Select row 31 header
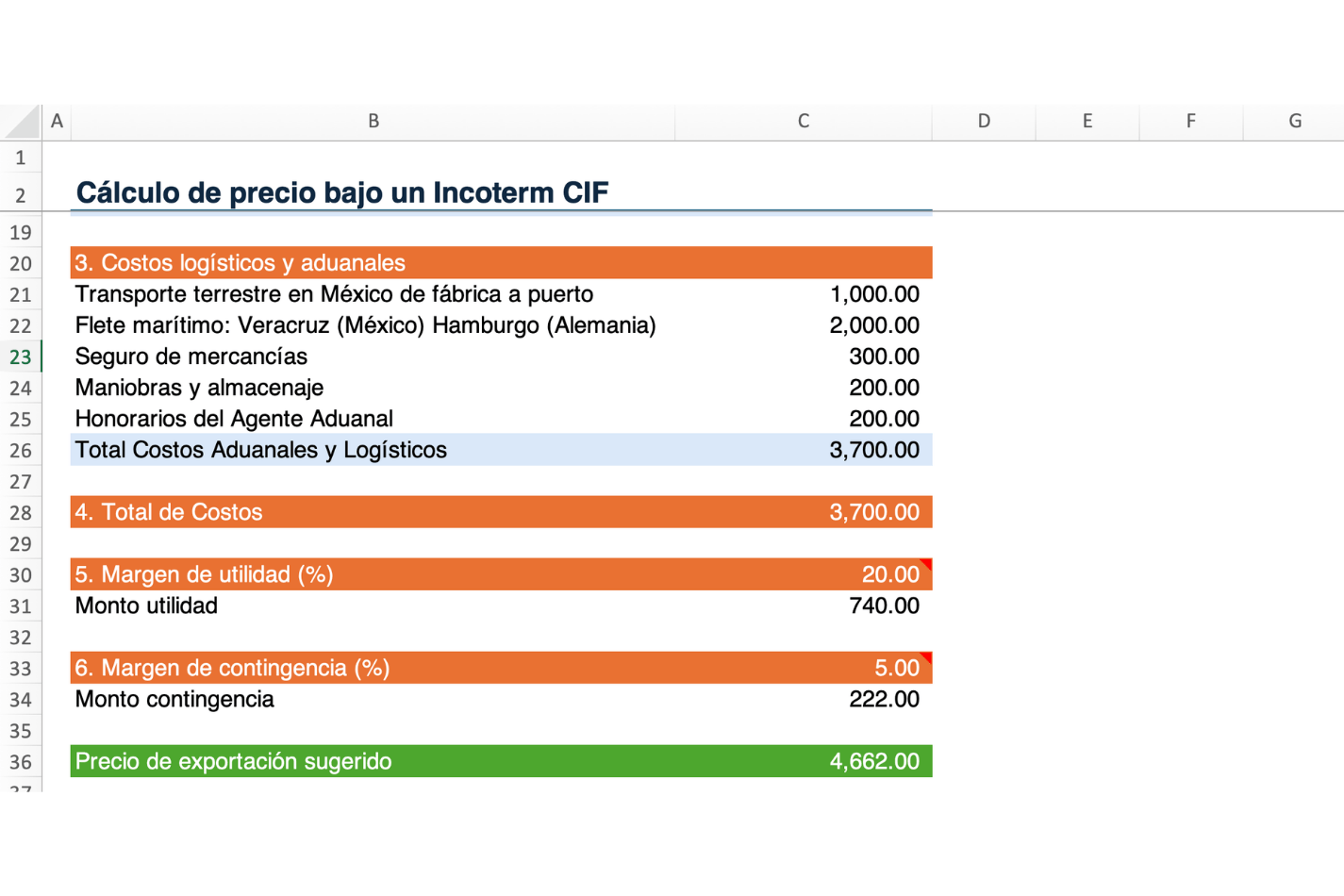The width and height of the screenshot is (1344, 896). 21,606
